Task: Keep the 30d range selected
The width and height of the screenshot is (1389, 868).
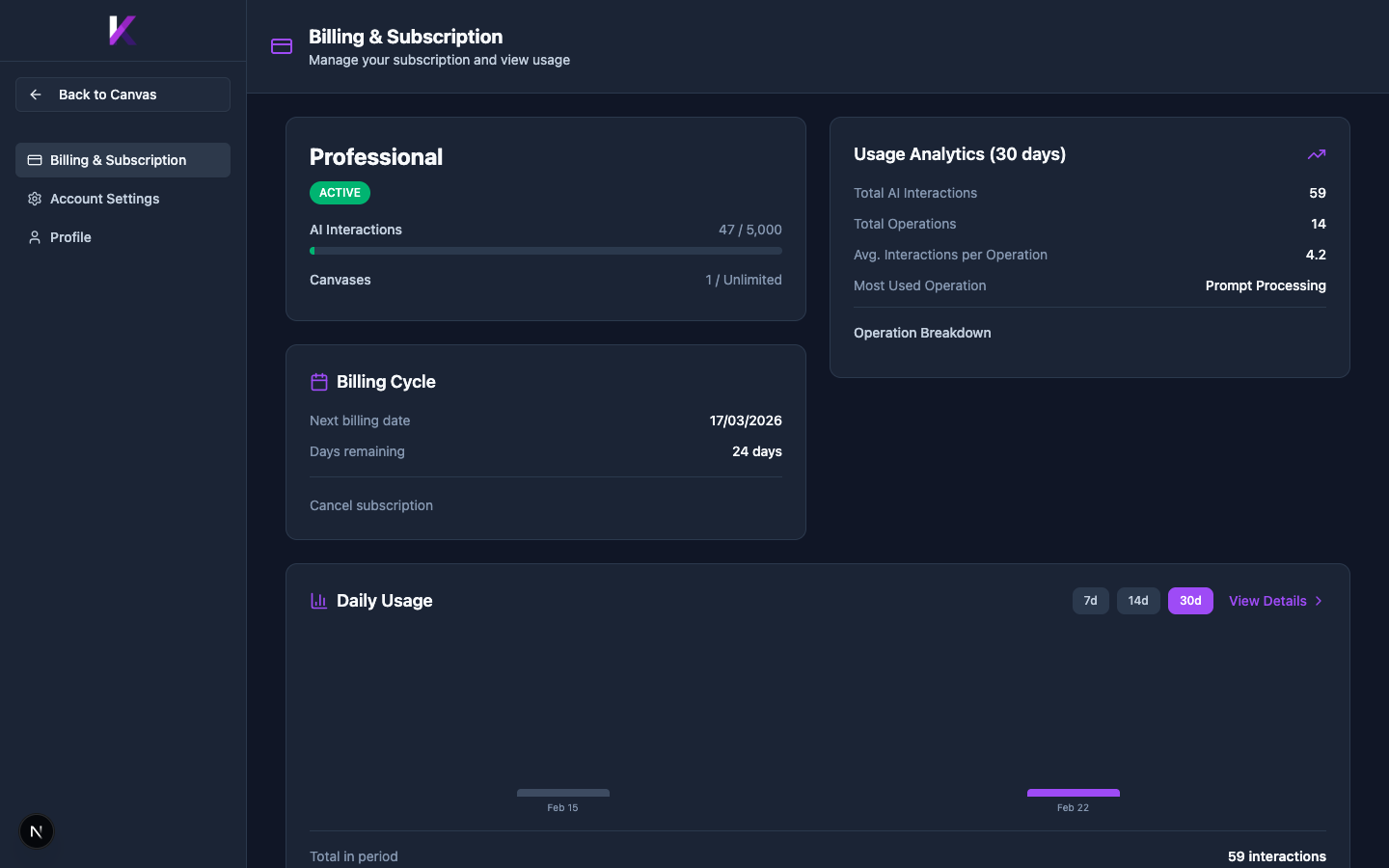Action: tap(1190, 600)
